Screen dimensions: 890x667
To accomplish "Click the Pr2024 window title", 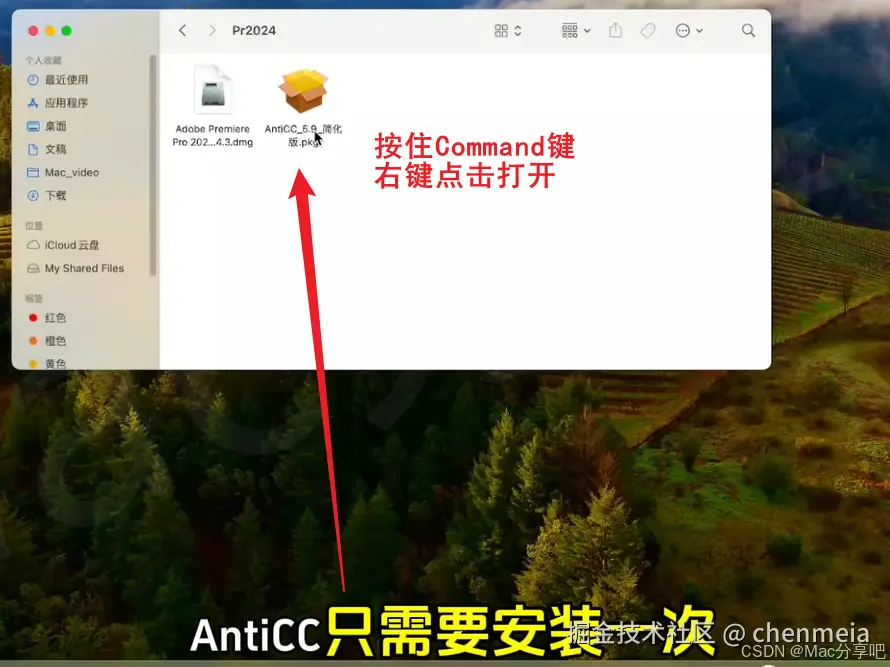I will click(253, 30).
